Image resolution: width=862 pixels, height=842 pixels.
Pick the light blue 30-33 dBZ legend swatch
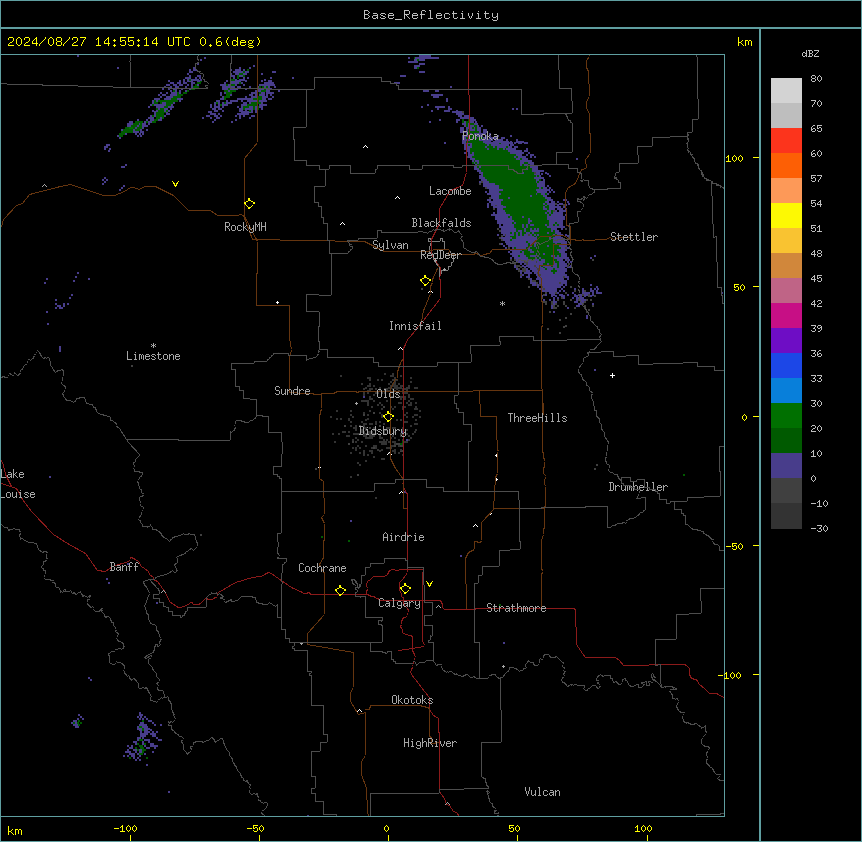click(x=786, y=391)
